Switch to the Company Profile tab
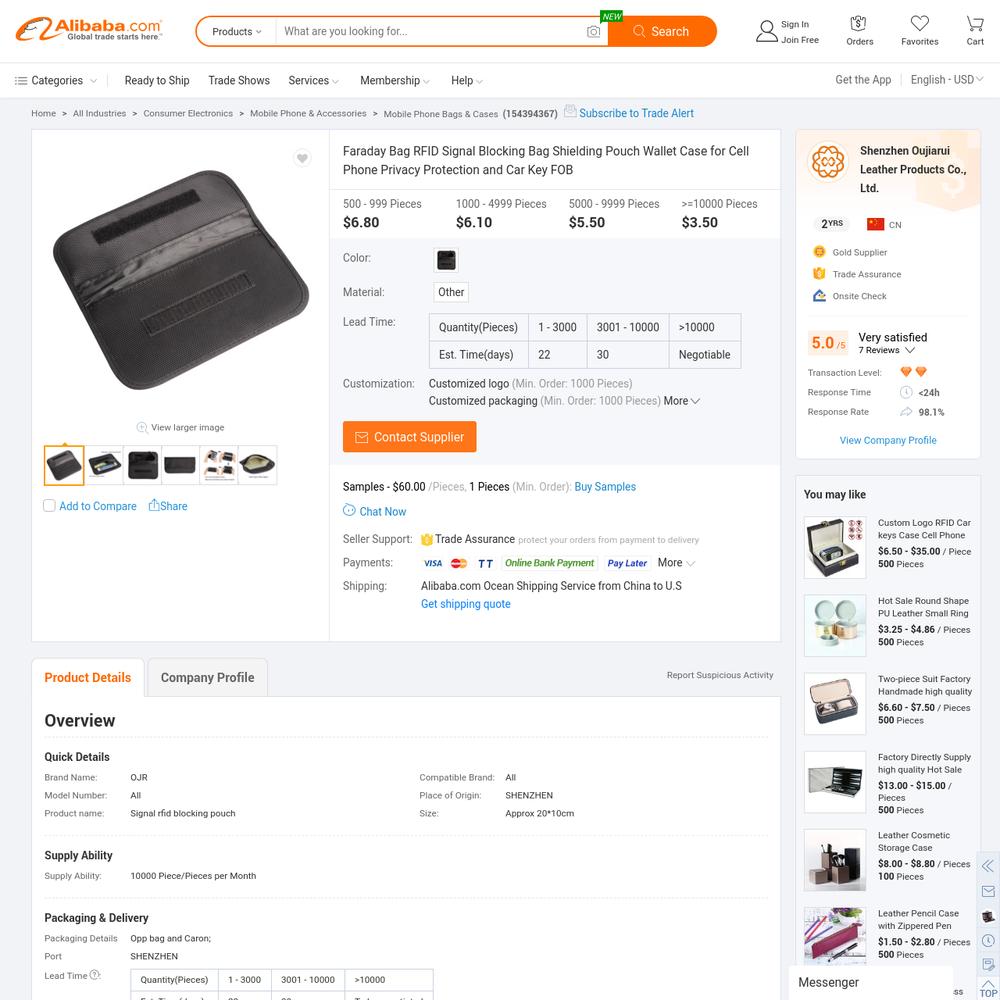The image size is (1000, 1000). click(207, 677)
